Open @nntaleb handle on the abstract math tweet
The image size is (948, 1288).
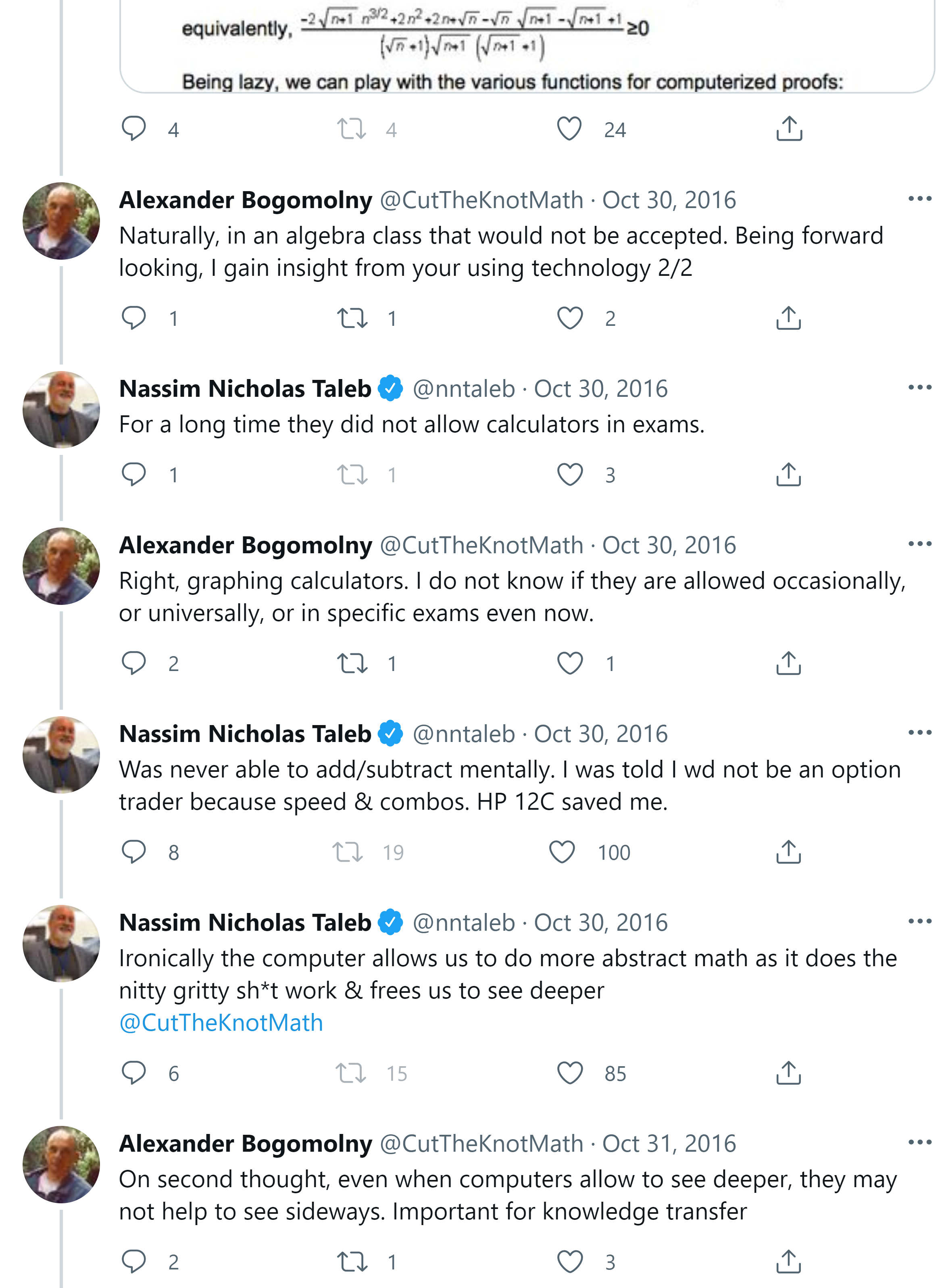pyautogui.click(x=464, y=923)
